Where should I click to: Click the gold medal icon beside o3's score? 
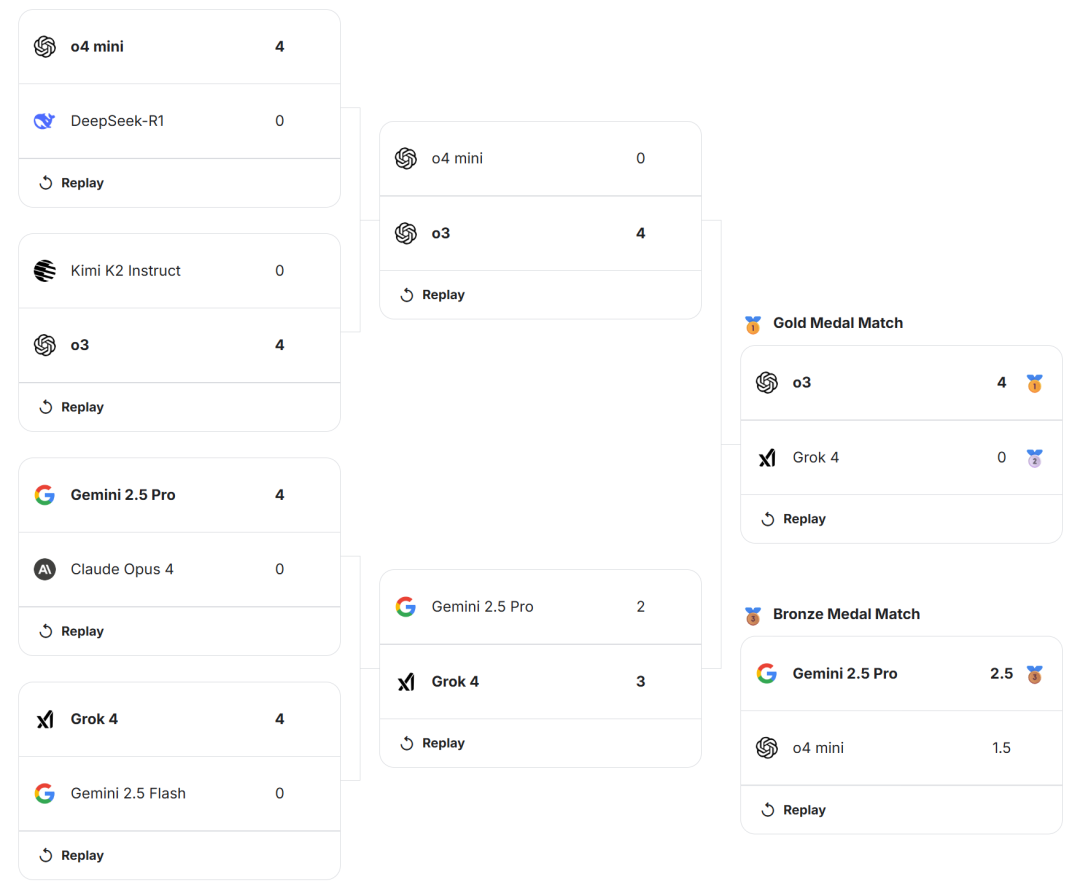click(1034, 383)
